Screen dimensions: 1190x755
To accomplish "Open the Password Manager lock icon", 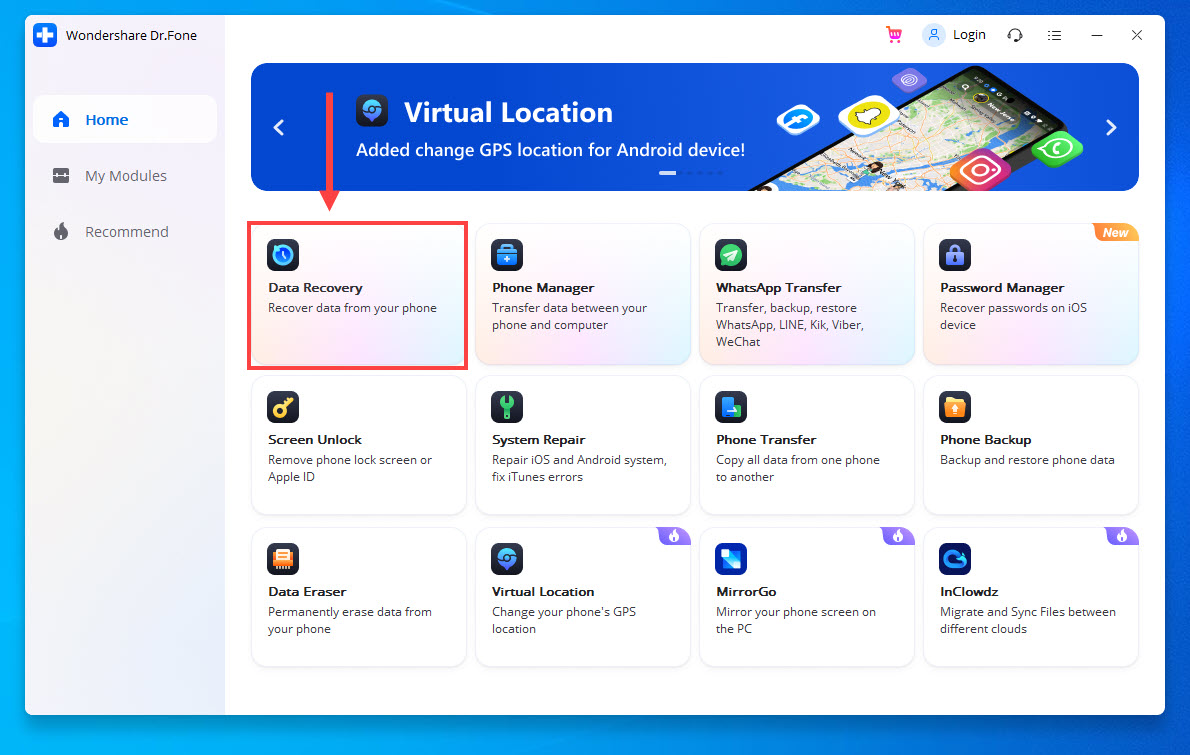I will coord(955,255).
